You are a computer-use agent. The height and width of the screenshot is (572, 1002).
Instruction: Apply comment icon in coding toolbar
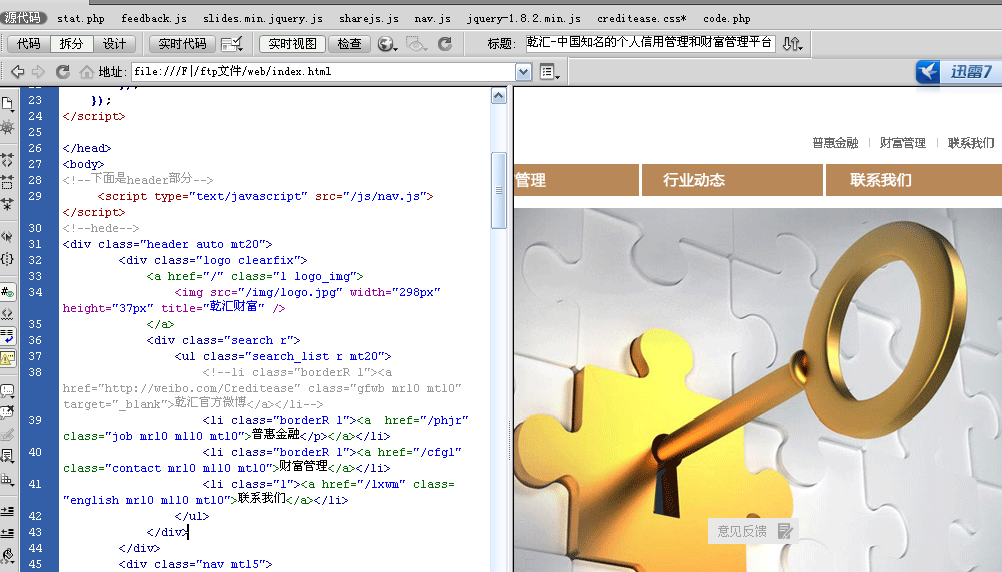coord(8,390)
